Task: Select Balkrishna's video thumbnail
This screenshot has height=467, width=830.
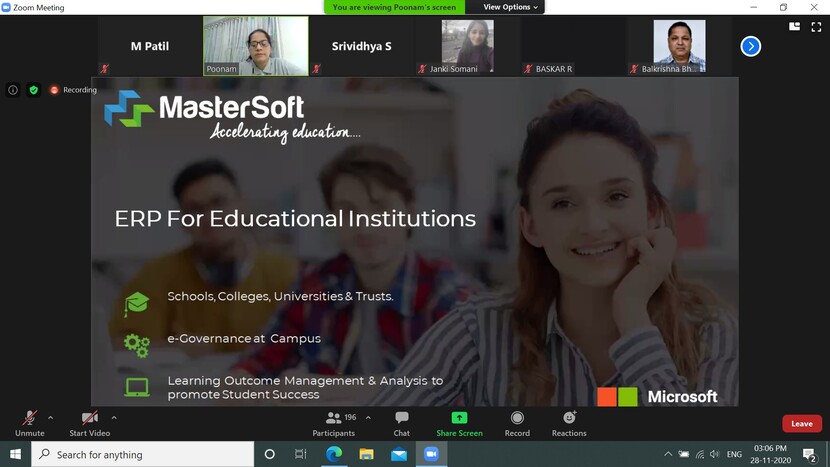Action: 679,45
